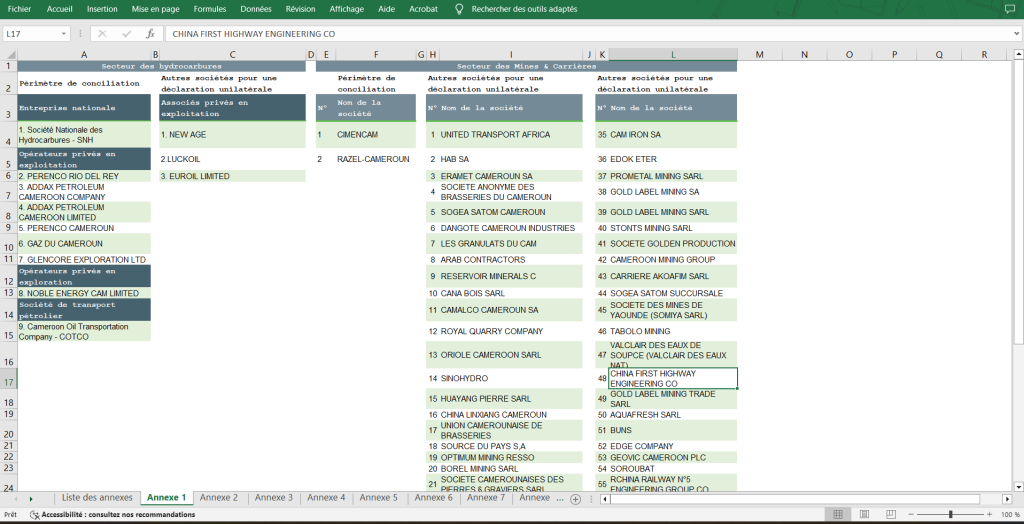Open the Affichage tab
This screenshot has width=1024, height=524.
tap(347, 9)
